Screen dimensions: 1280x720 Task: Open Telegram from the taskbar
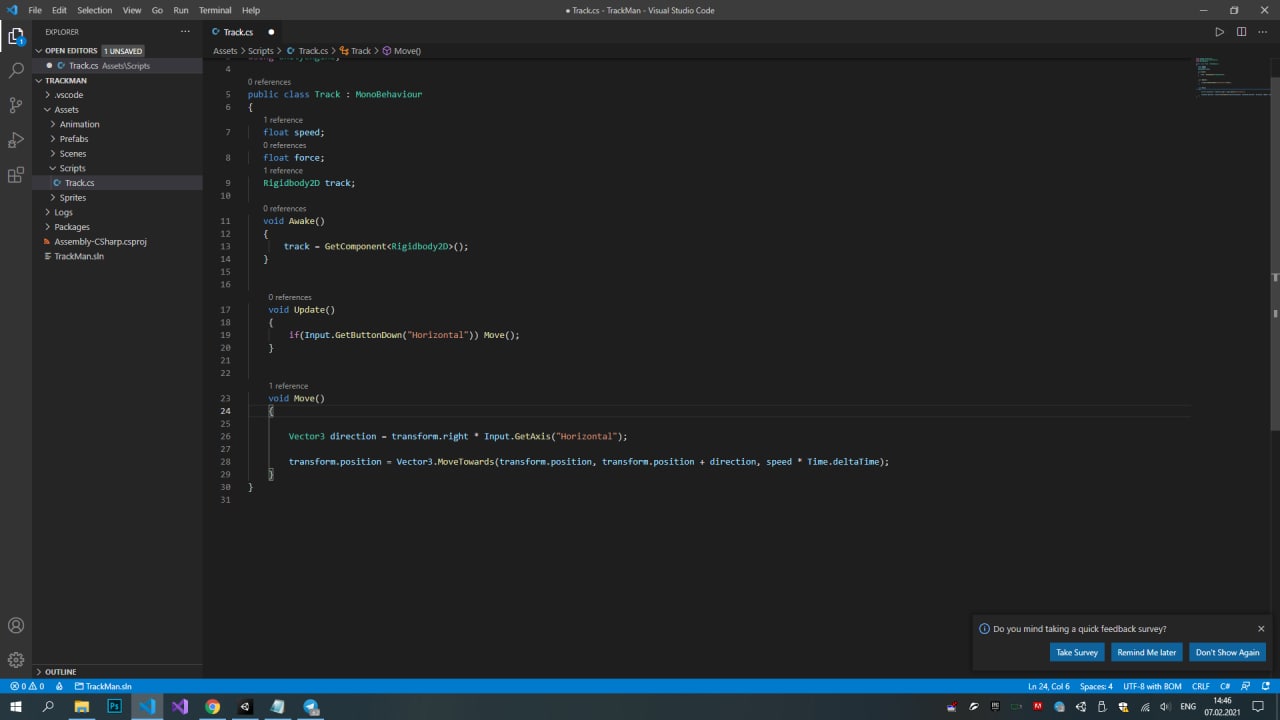click(311, 706)
